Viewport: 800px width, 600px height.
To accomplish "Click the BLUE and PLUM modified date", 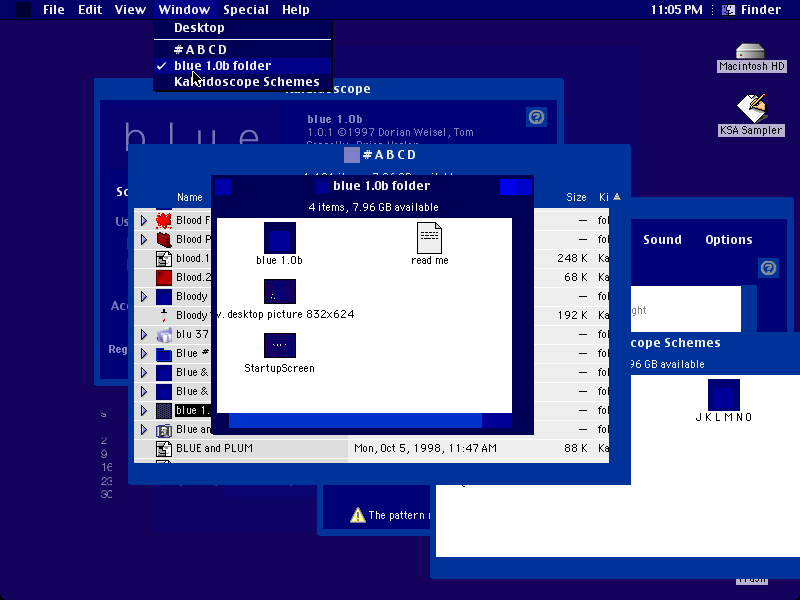I will 425,448.
